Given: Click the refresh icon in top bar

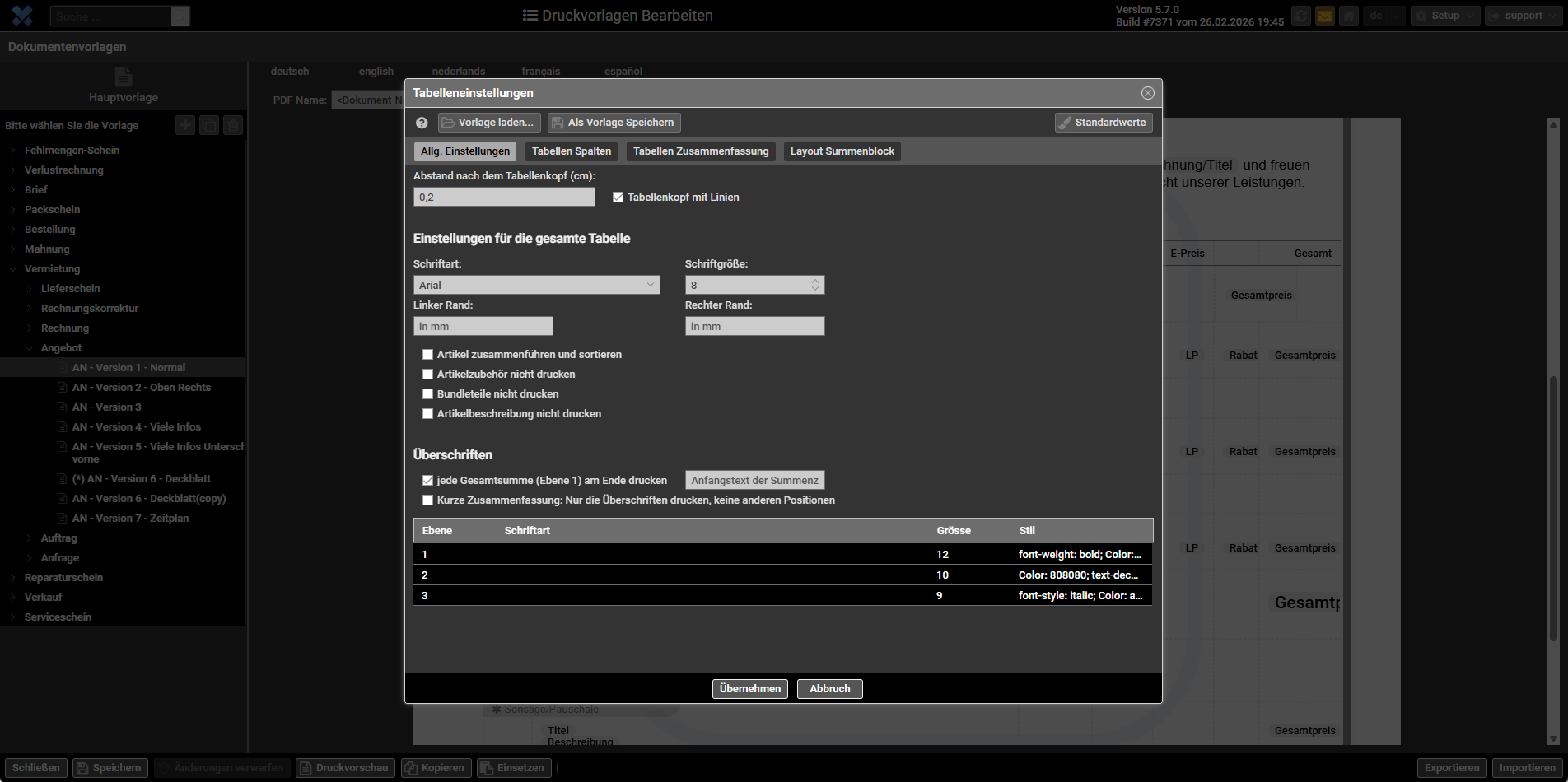Looking at the screenshot, I should 1300,16.
